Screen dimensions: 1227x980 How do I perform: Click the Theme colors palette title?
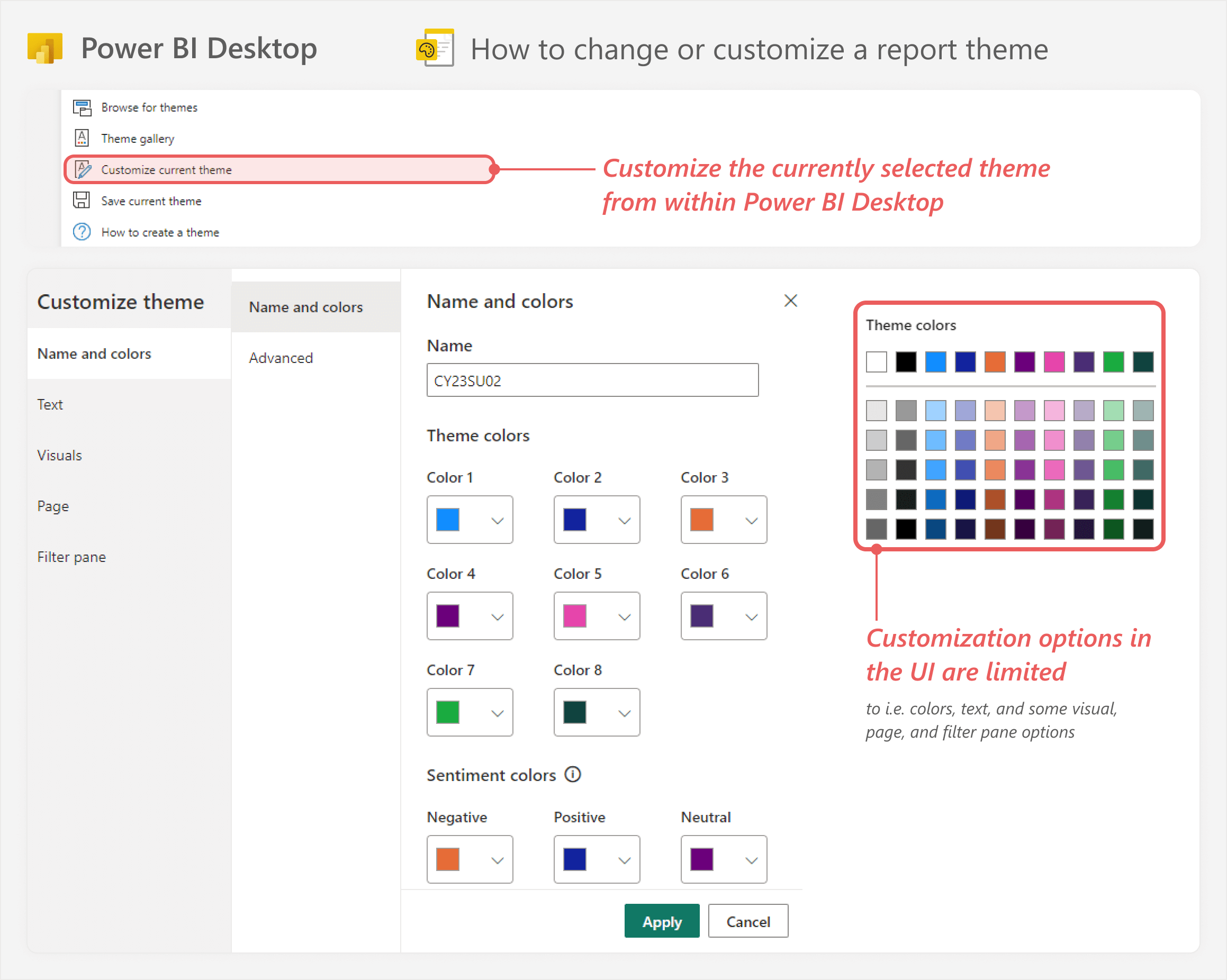[x=910, y=325]
